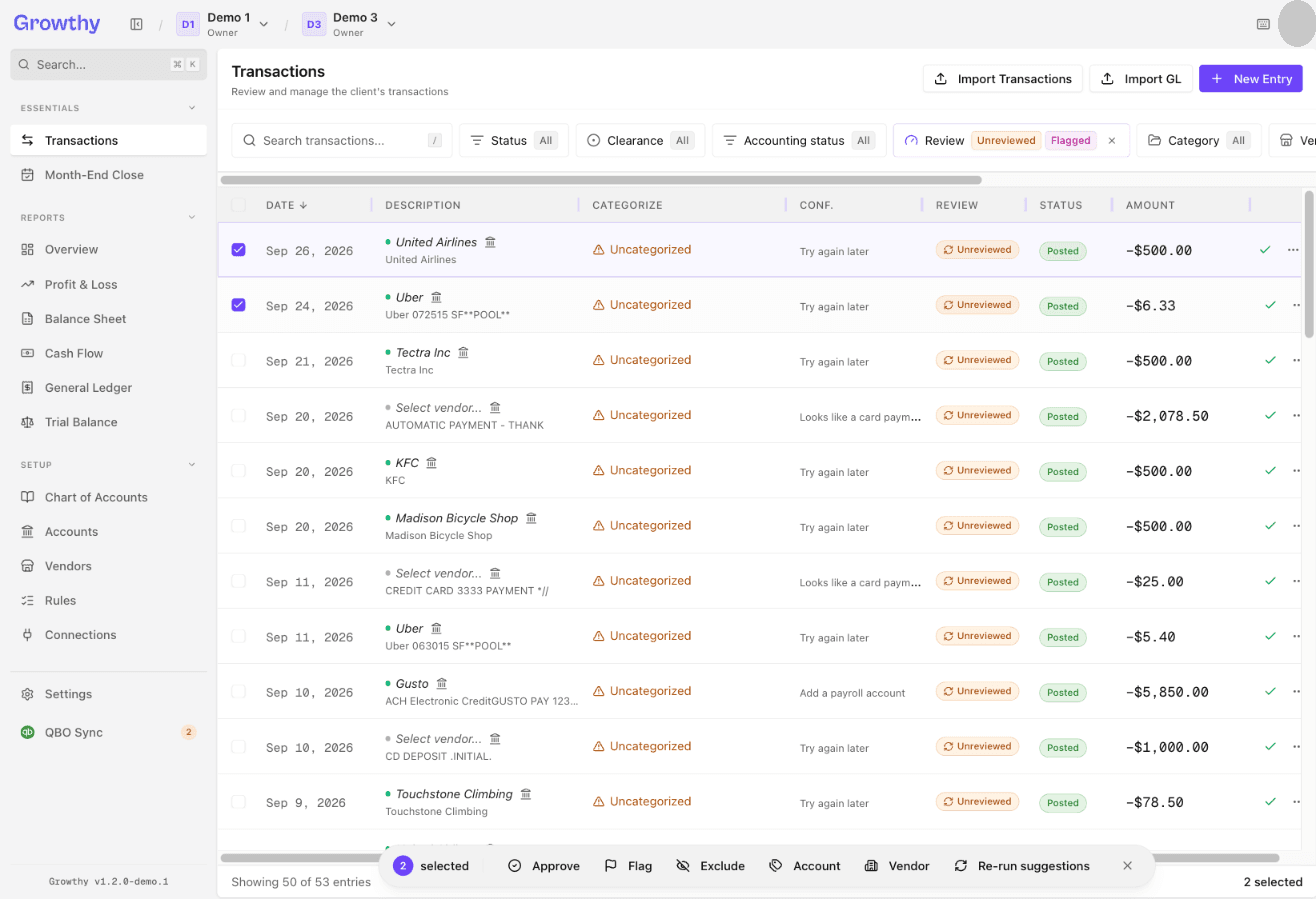Clear the Review filter with the X icon
Image resolution: width=1316 pixels, height=899 pixels.
[1111, 141]
